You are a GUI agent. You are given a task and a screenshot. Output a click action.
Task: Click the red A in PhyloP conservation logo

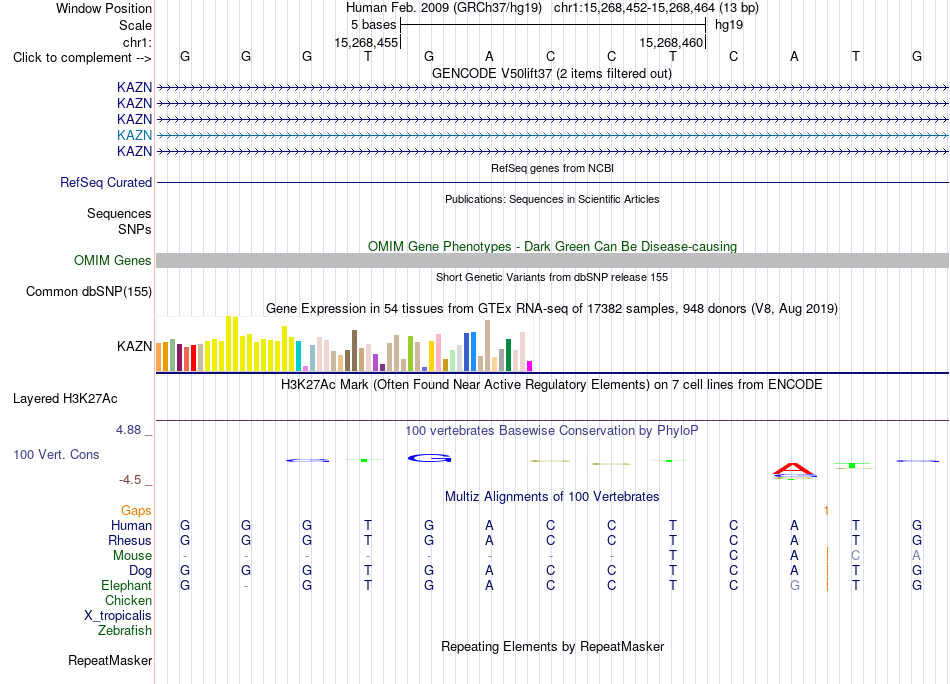click(x=793, y=468)
